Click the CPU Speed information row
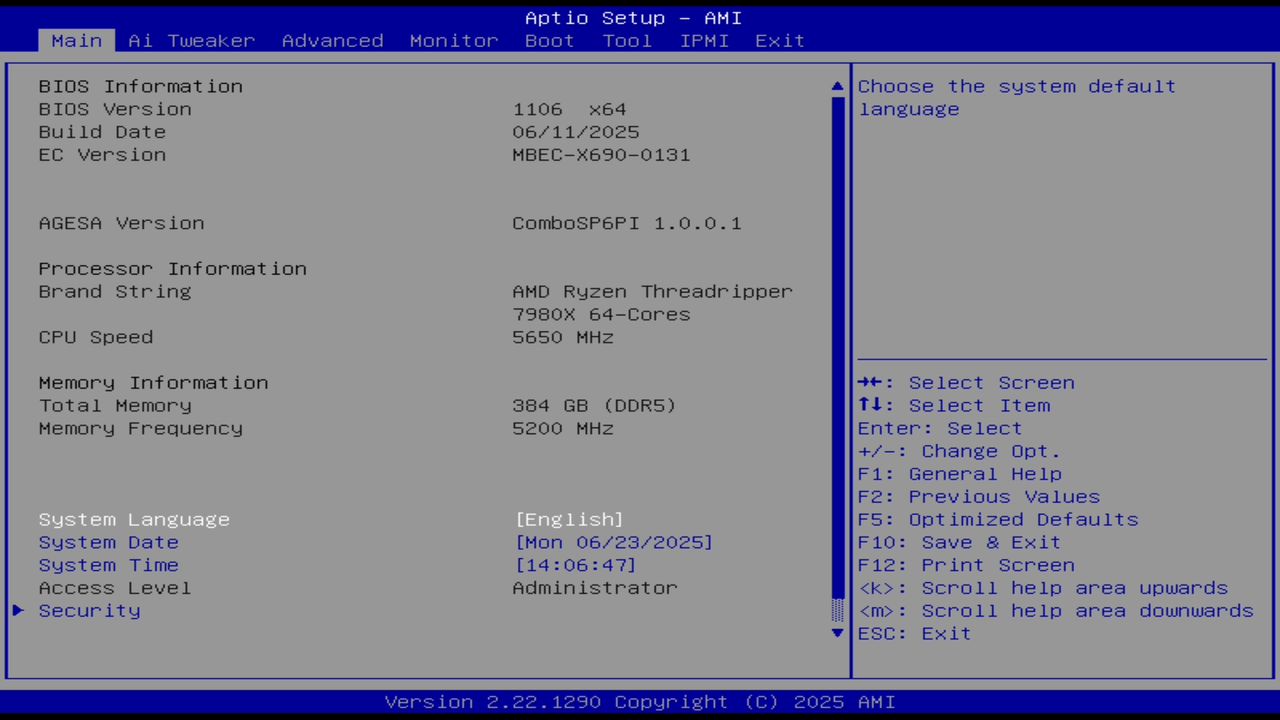This screenshot has height=720, width=1280. 95,337
